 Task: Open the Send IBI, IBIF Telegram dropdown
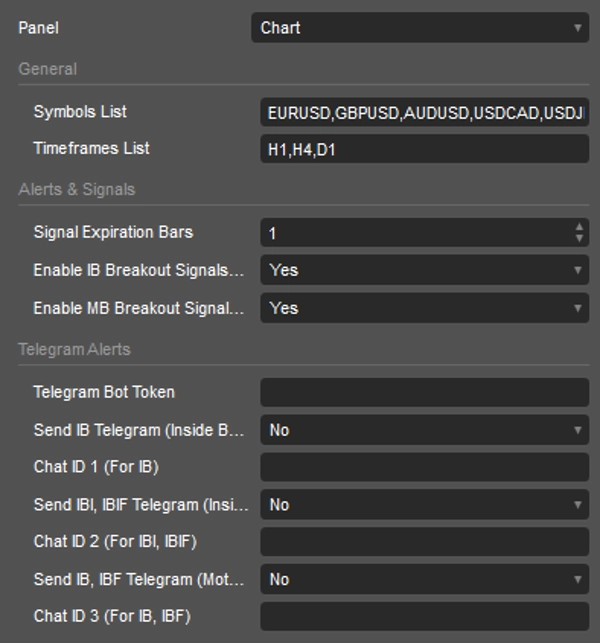click(x=424, y=505)
